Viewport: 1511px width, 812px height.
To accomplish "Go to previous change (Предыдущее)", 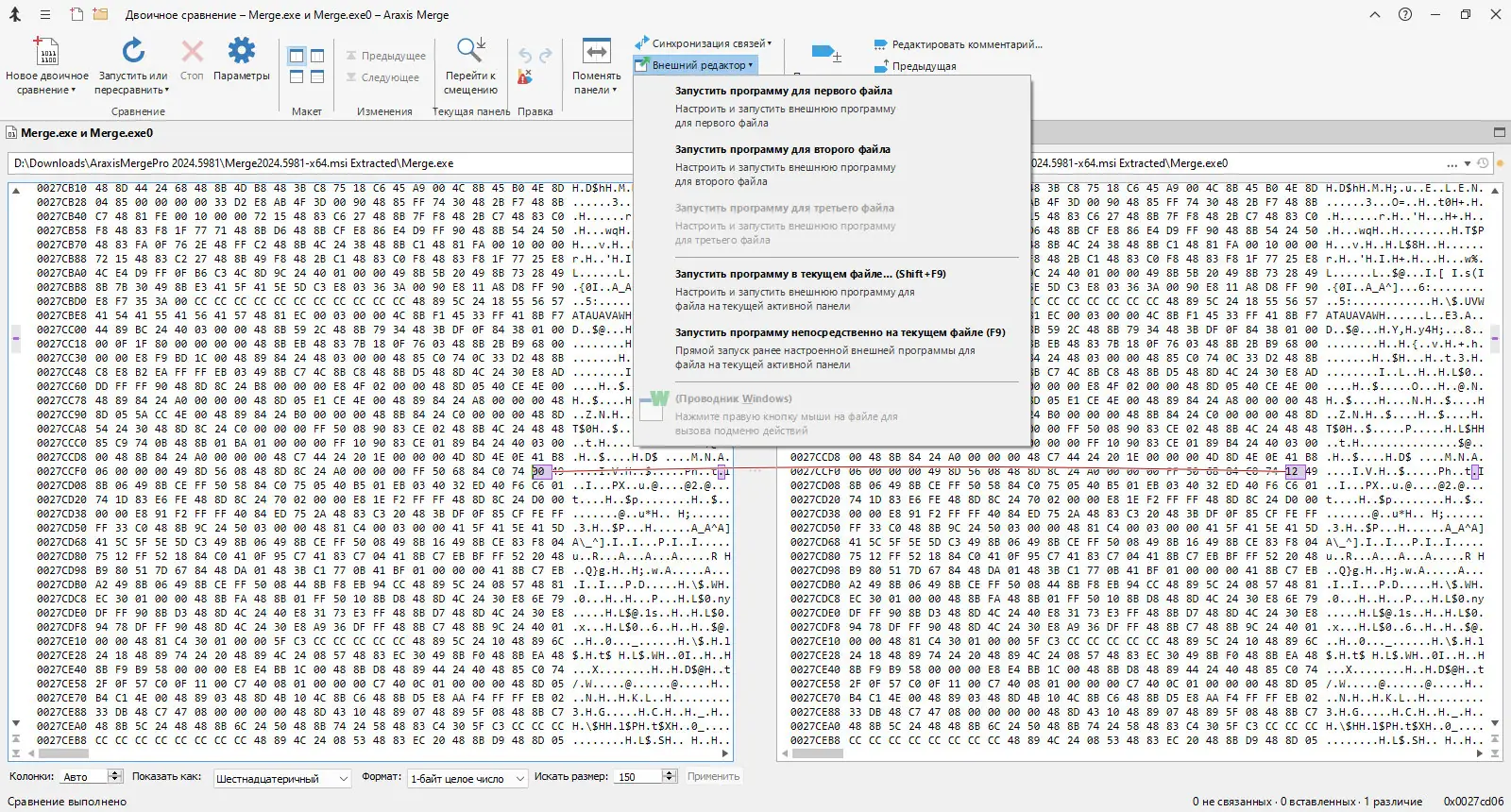I will (385, 56).
